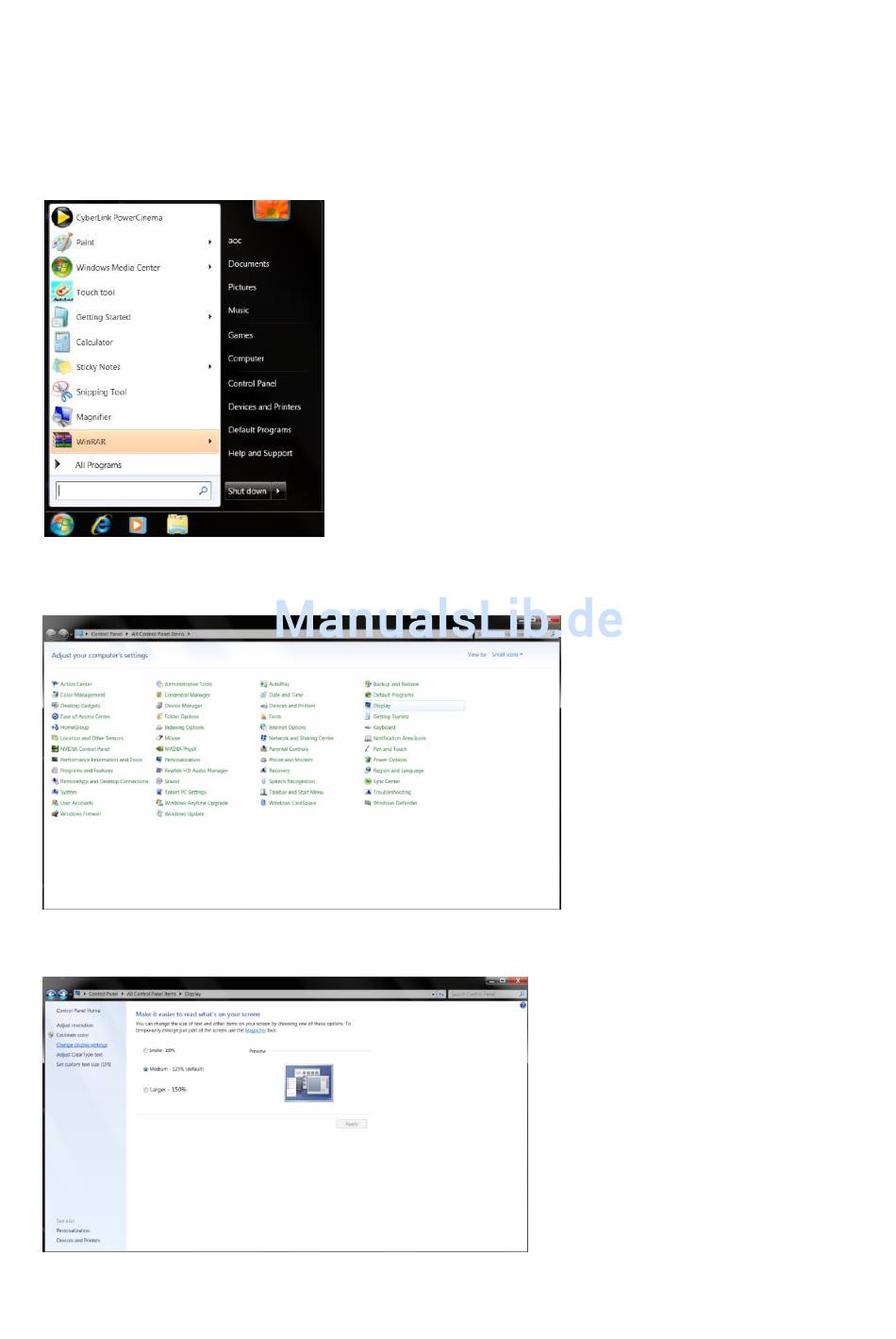This screenshot has width=896, height=1339.
Task: Open Shut down options arrow
Action: [278, 491]
